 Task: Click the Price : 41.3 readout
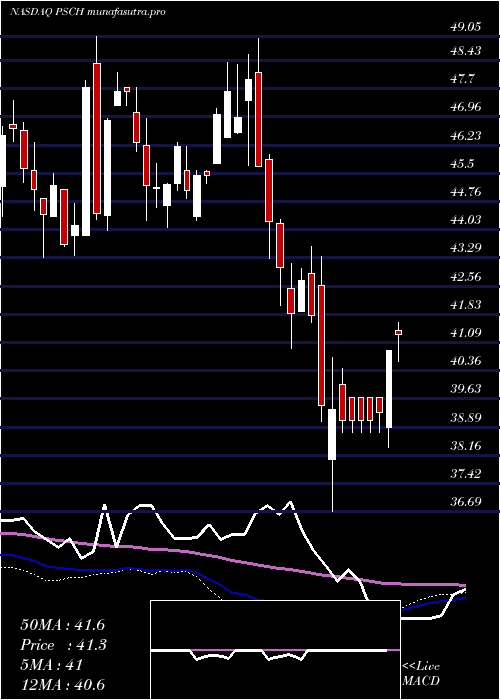point(62,645)
